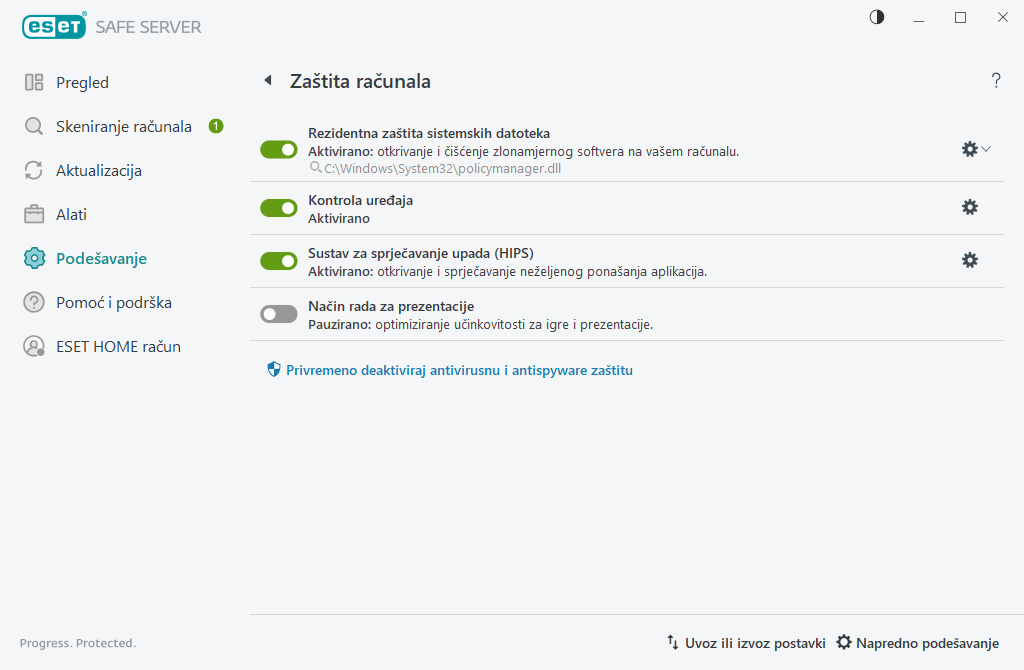This screenshot has width=1024, height=670.
Task: Switch to the Podešavanje menu item
Action: tap(100, 258)
